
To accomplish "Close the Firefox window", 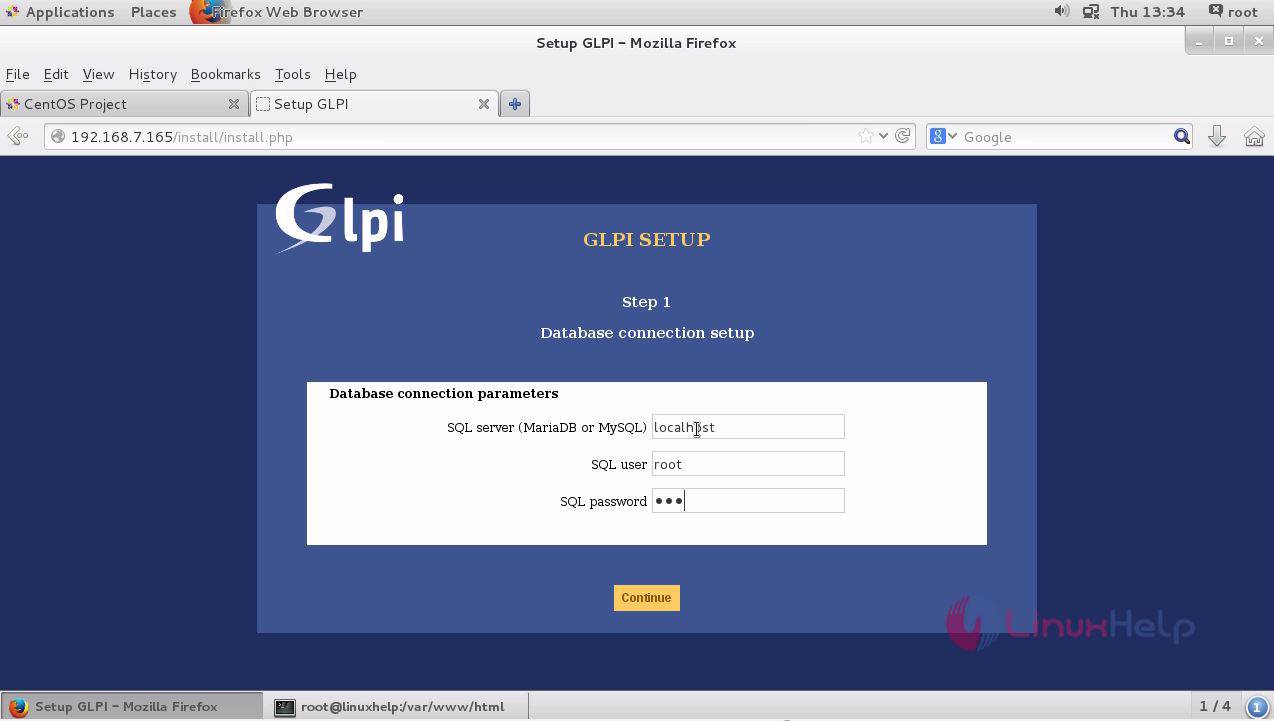I will (1259, 42).
